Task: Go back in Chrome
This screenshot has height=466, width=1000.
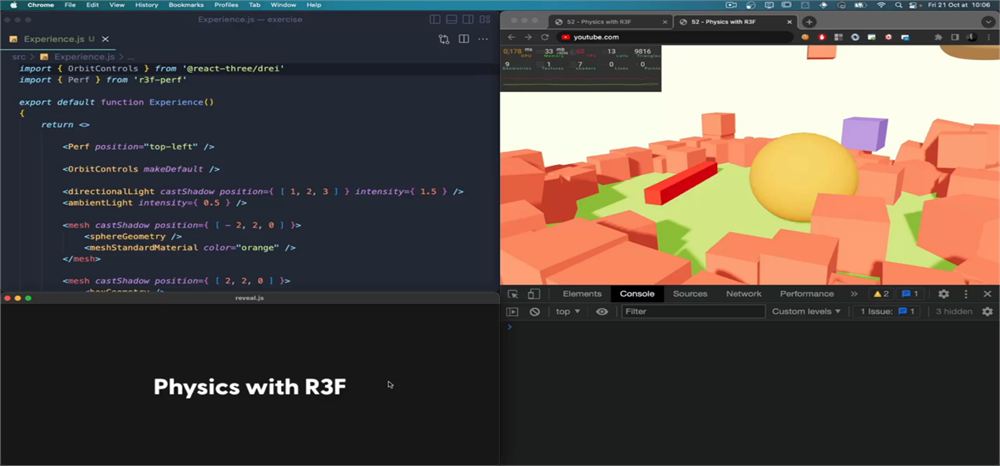Action: (x=511, y=37)
